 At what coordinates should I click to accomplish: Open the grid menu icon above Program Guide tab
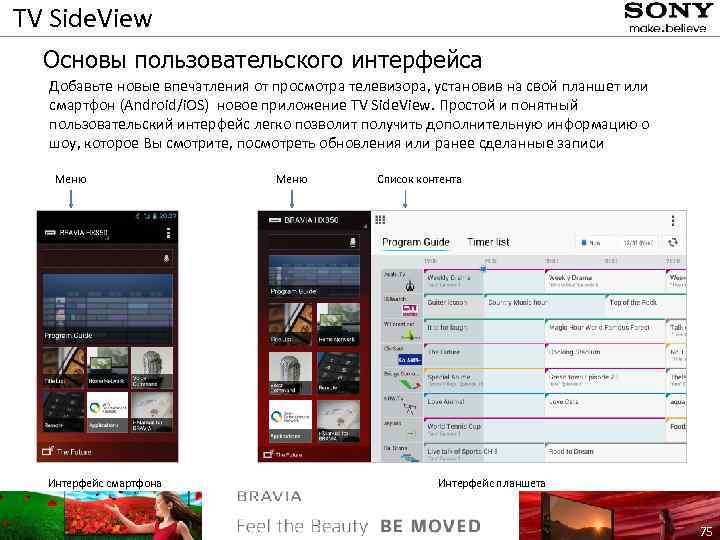coord(380,219)
